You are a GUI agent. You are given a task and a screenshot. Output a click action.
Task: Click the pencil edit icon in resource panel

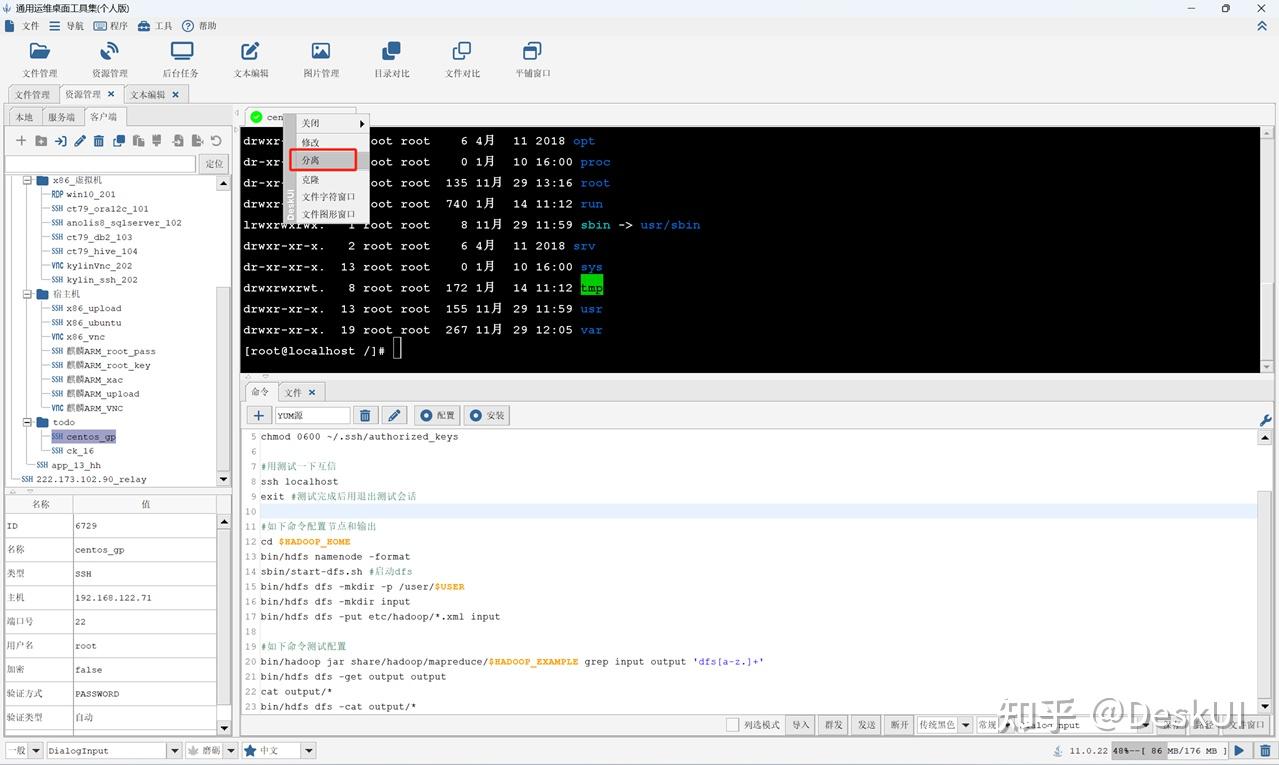[80, 141]
